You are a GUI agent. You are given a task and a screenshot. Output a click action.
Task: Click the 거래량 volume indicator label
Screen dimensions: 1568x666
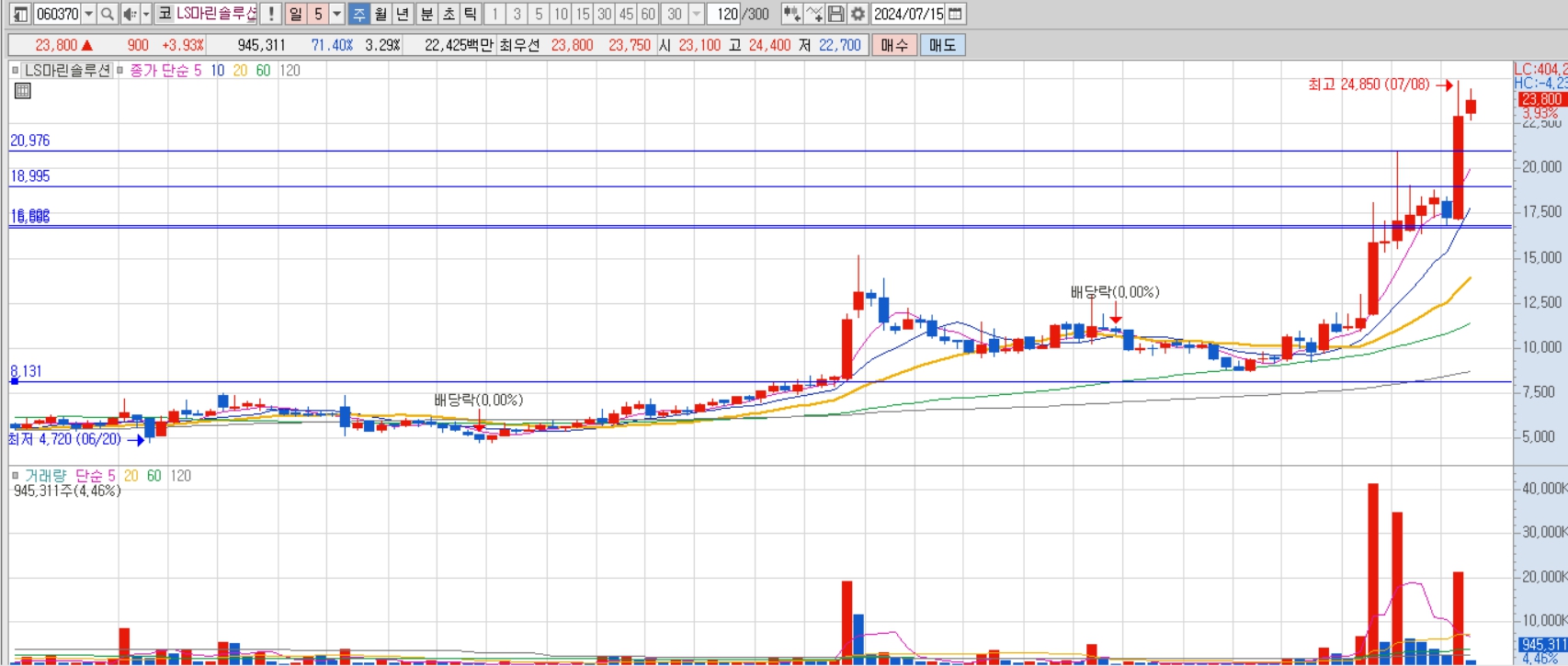tap(45, 475)
